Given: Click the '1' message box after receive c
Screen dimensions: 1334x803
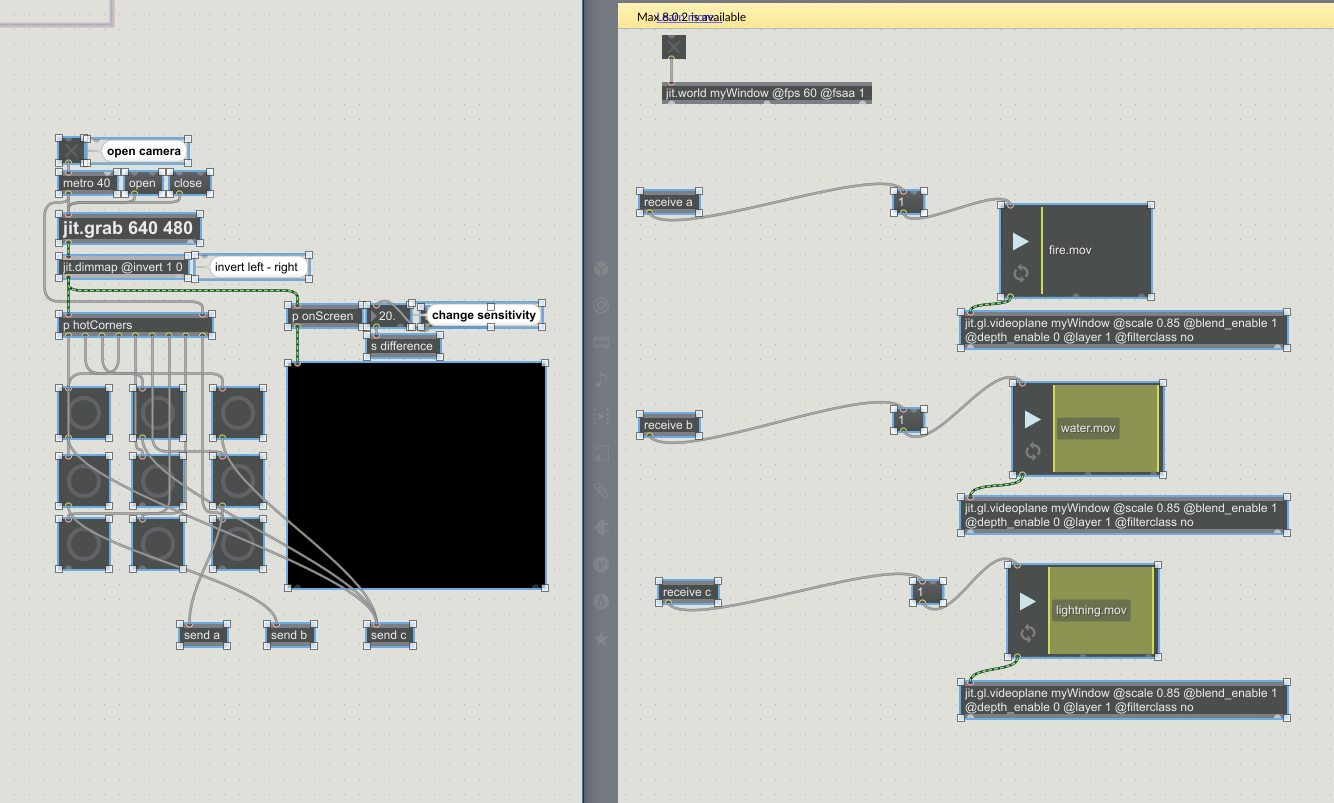Looking at the screenshot, I should [x=927, y=591].
